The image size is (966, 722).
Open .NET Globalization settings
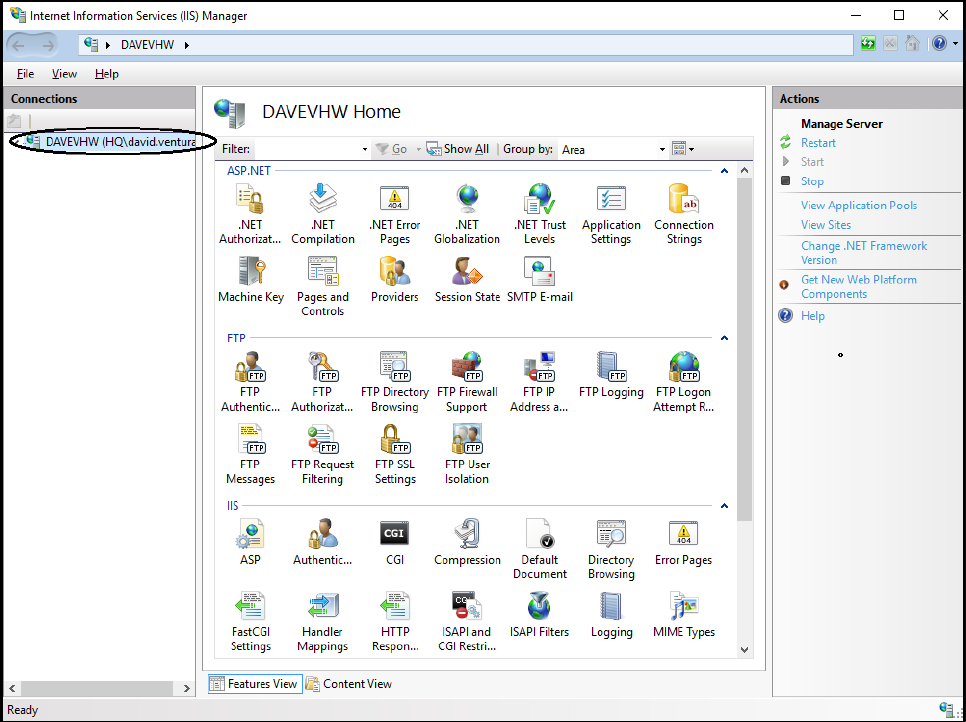tap(467, 214)
